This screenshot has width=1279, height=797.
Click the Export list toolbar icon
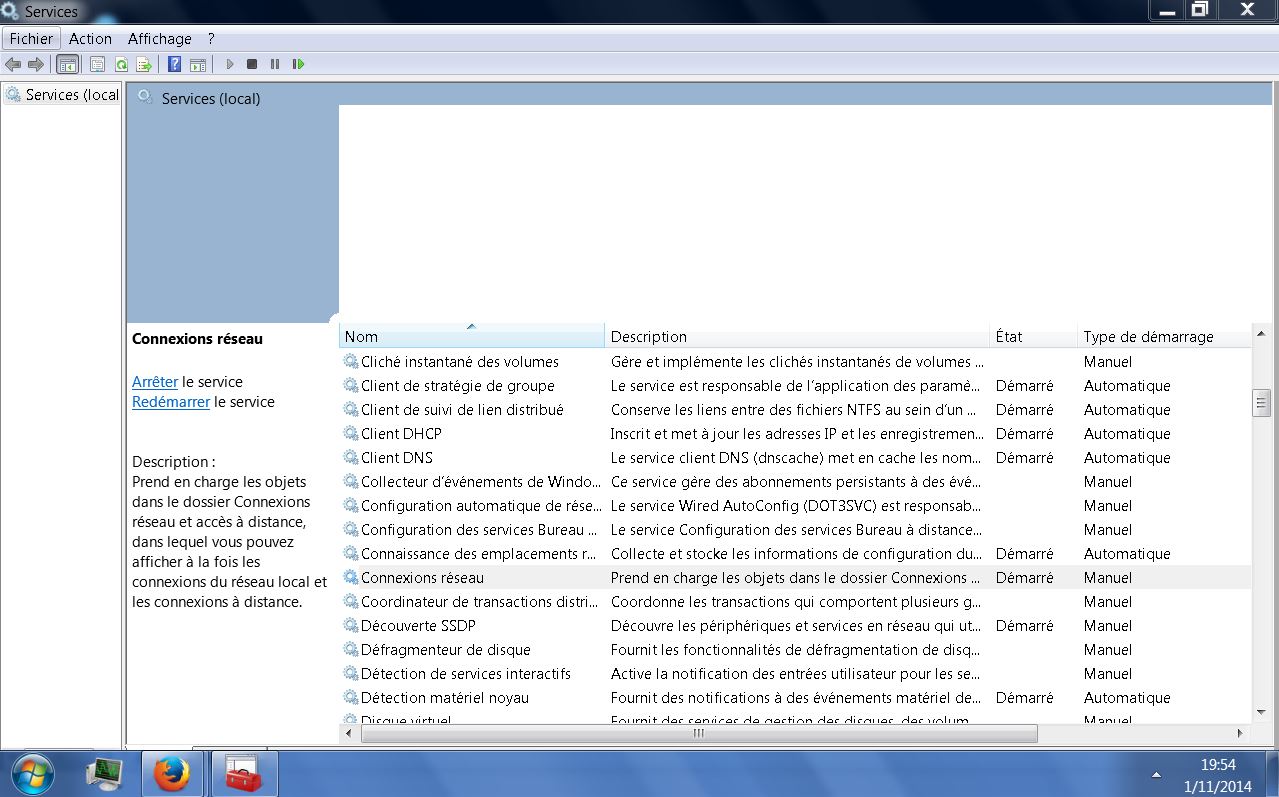pos(144,64)
